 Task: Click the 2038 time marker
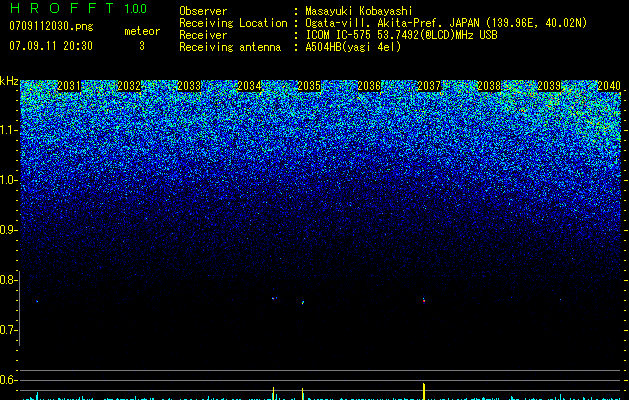click(489, 86)
